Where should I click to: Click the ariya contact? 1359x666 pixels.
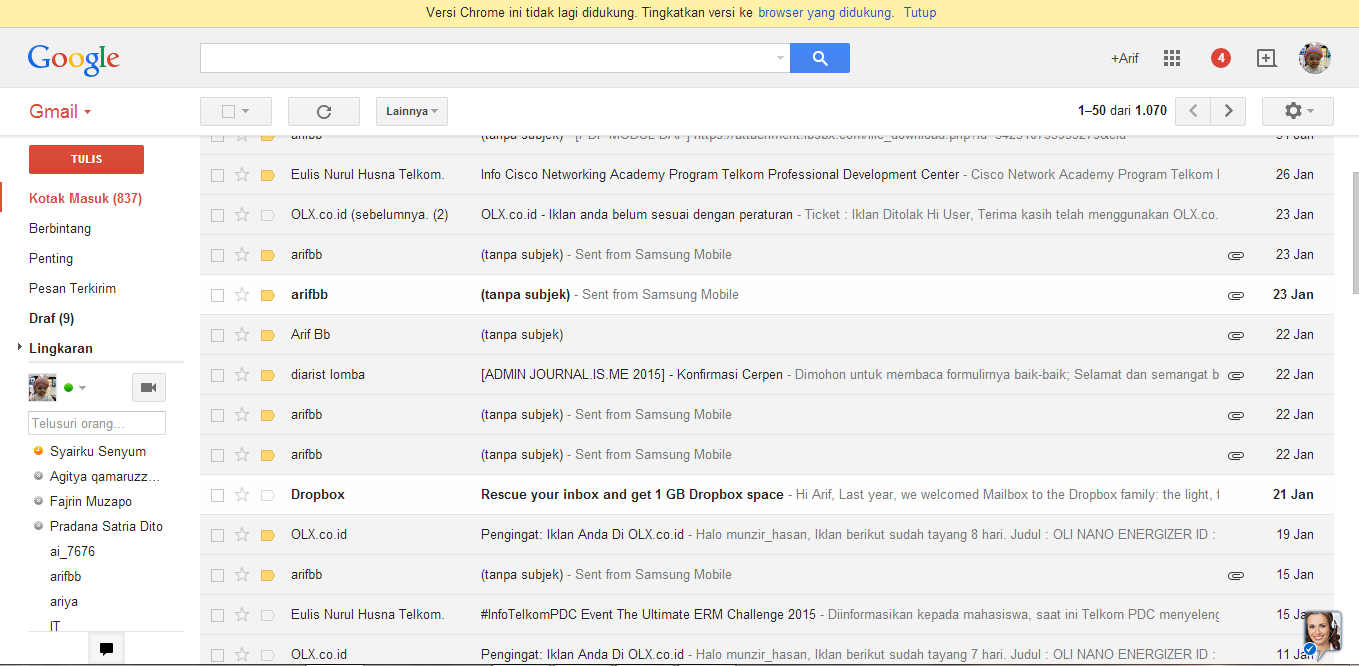[64, 601]
